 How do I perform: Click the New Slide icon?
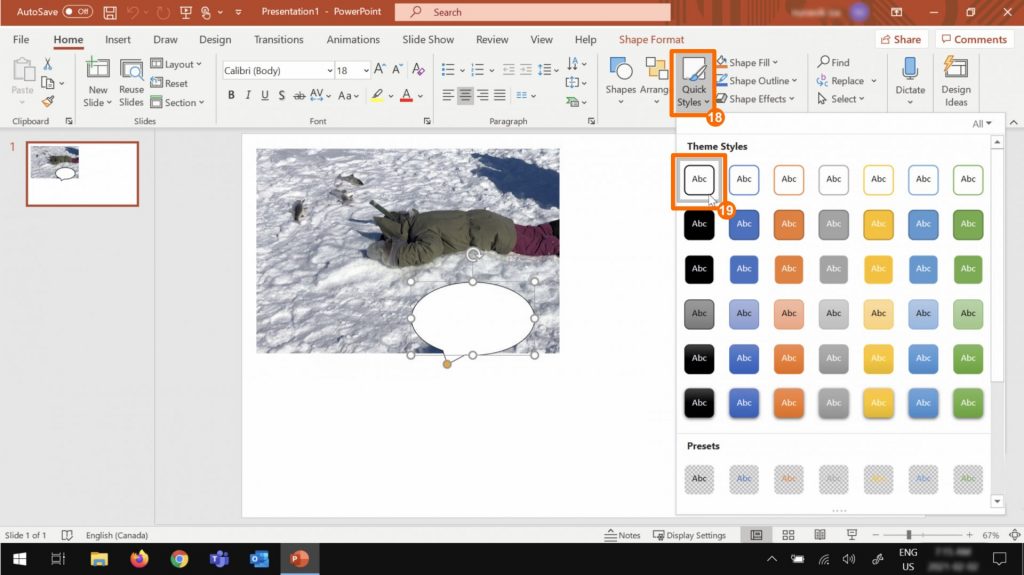[x=97, y=70]
